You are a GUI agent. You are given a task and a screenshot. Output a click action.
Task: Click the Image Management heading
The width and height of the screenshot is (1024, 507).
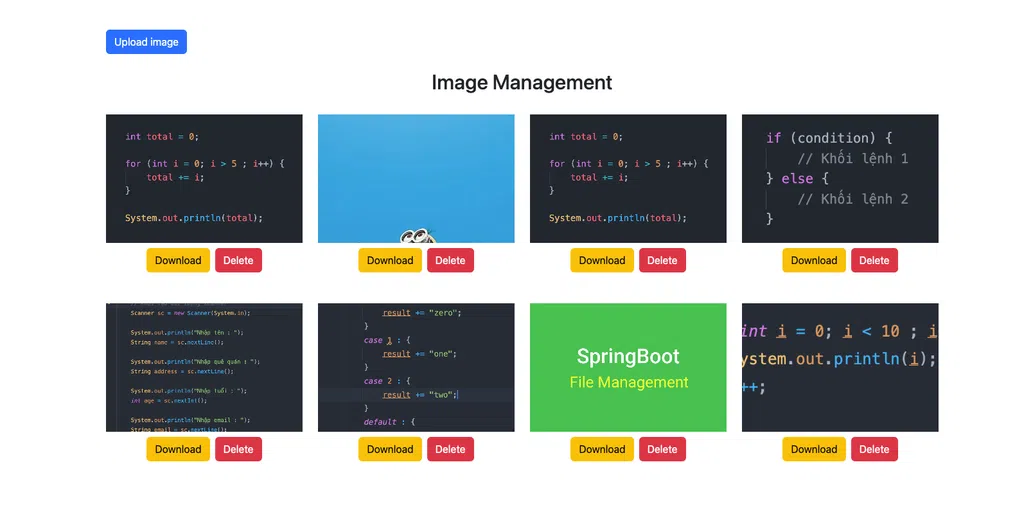pos(522,83)
